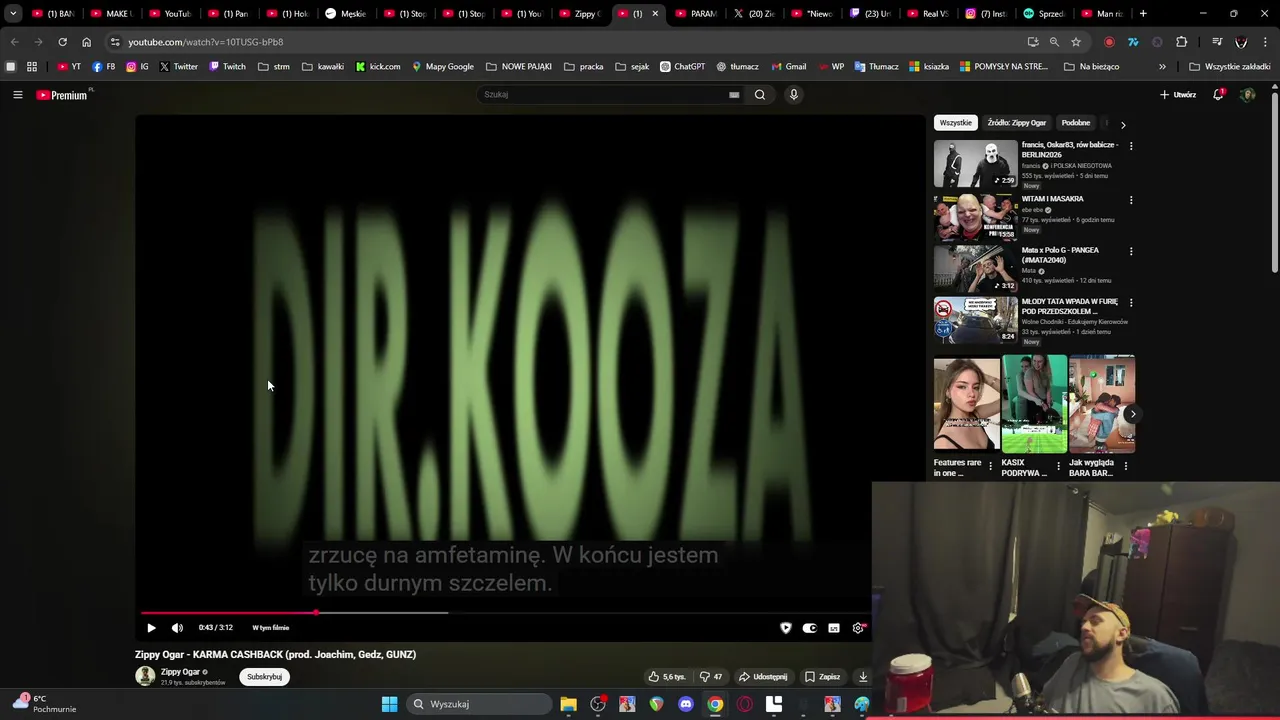Open the 'Features rare in one' Short thumbnail
The height and width of the screenshot is (720, 1280).
[x=967, y=404]
